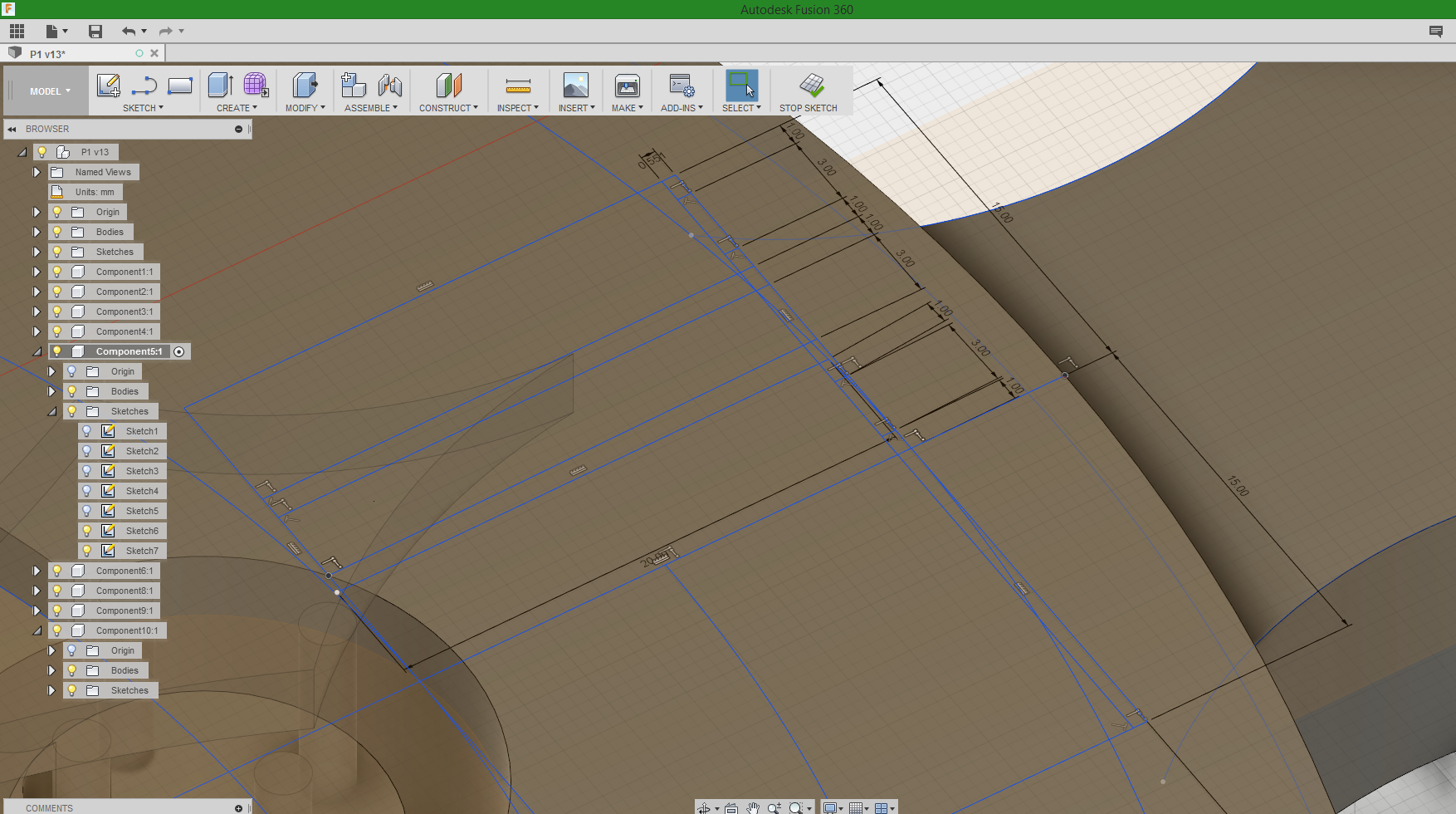Toggle visibility bulb of Sketch6
The width and height of the screenshot is (1456, 814).
click(86, 531)
